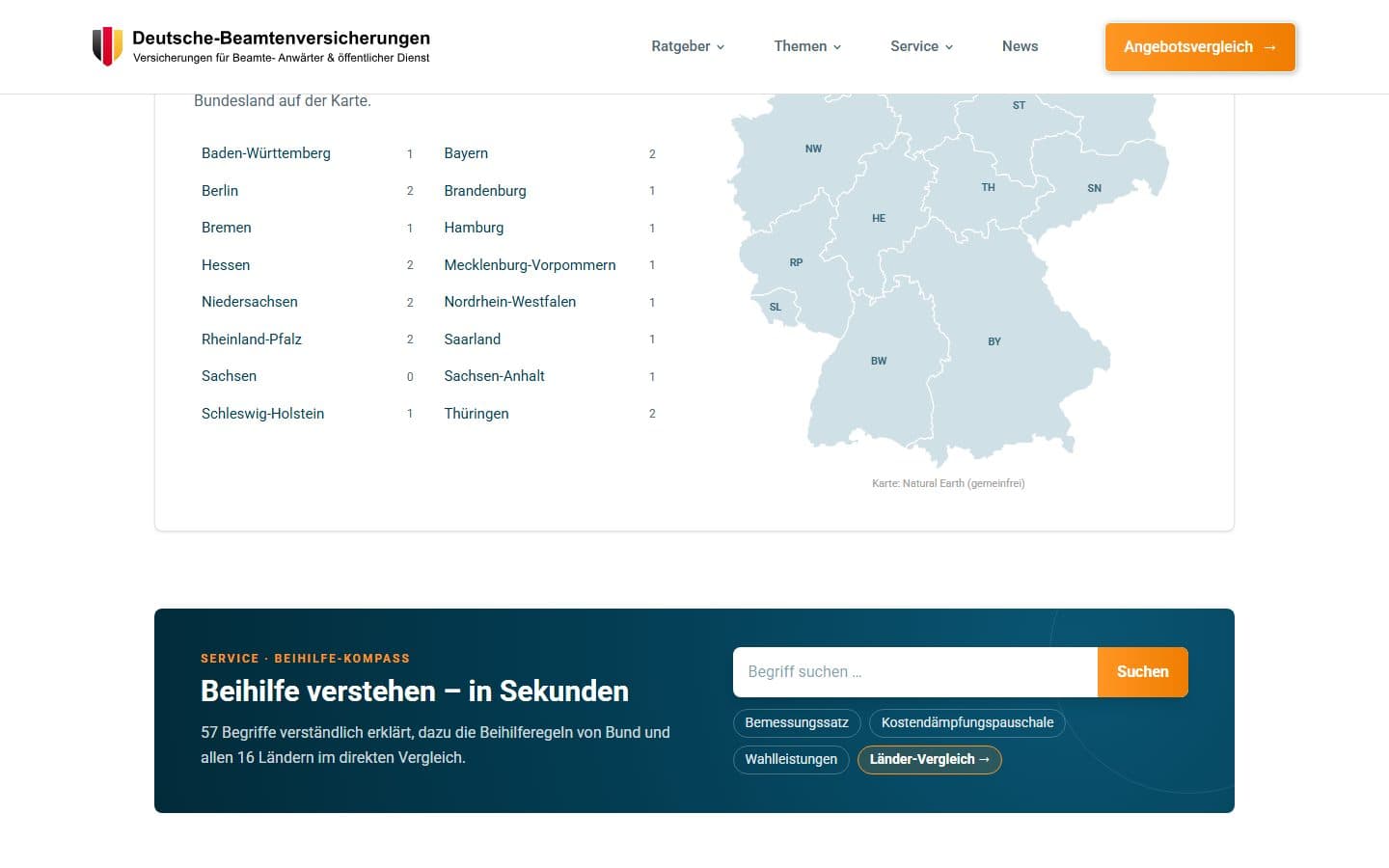Viewport: 1389px width, 868px height.
Task: Click the Sachsen list entry
Action: pyautogui.click(x=307, y=376)
